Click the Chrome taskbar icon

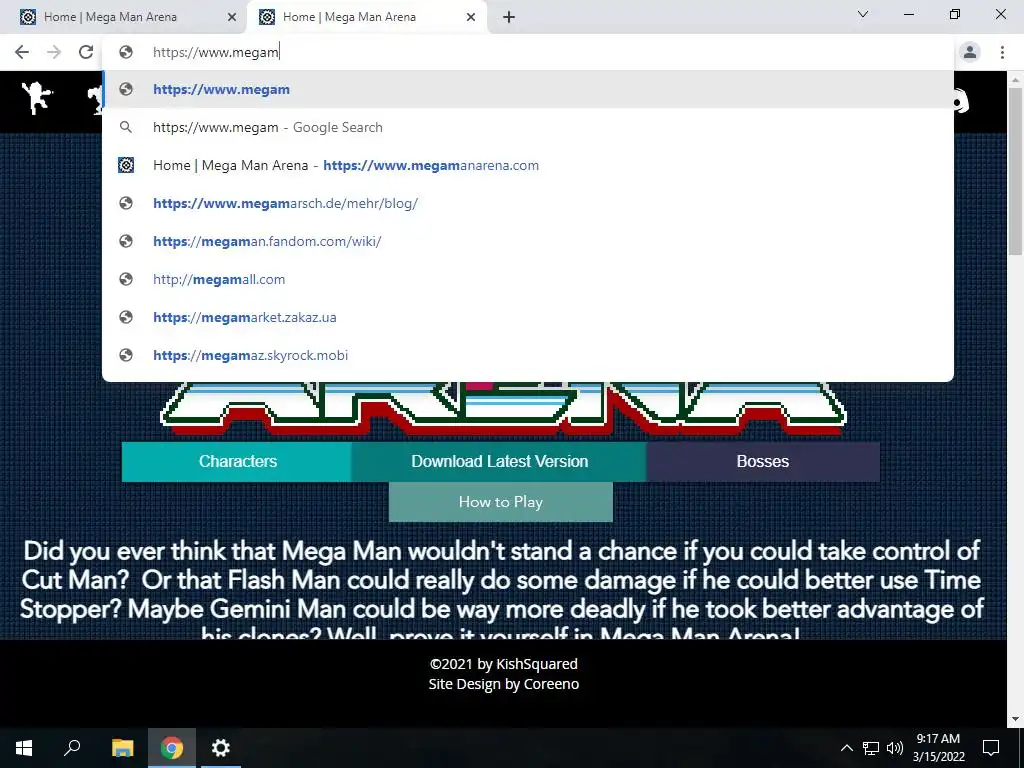coord(172,748)
